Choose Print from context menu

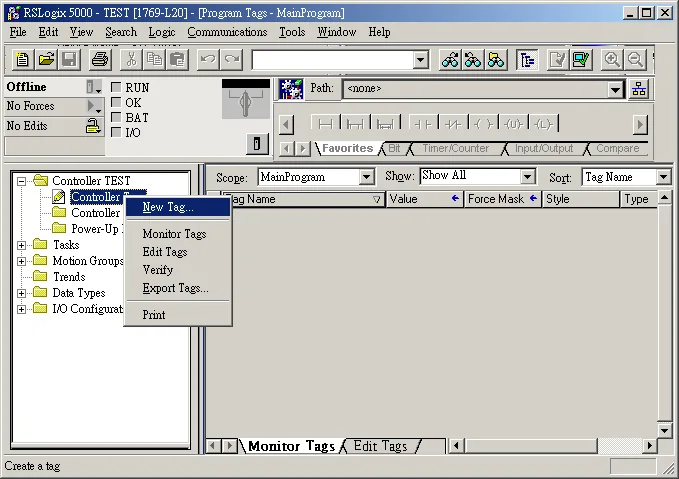click(178, 315)
